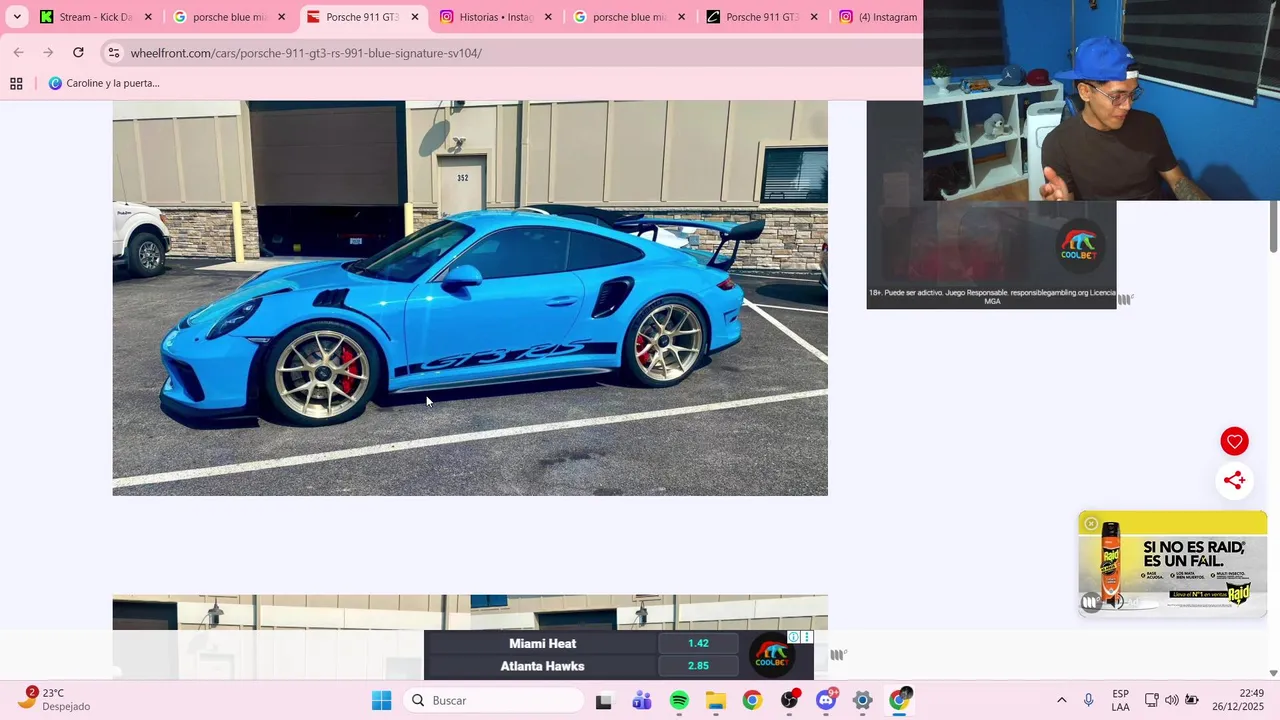The image size is (1280, 720).
Task: Click the 'Miami Heat' betting row
Action: (x=542, y=643)
